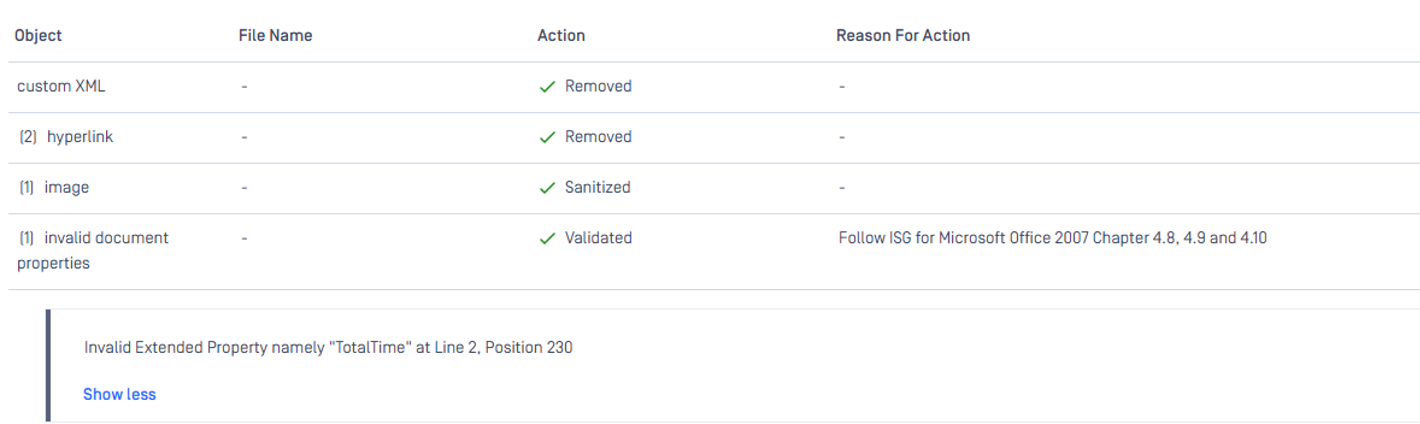Select the Object column header
The image size is (1420, 424).
click(38, 35)
